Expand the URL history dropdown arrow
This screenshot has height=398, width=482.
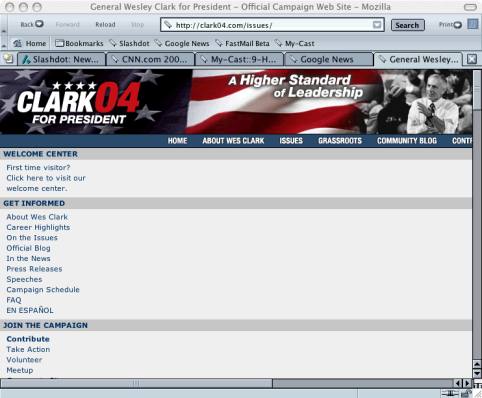click(x=377, y=25)
